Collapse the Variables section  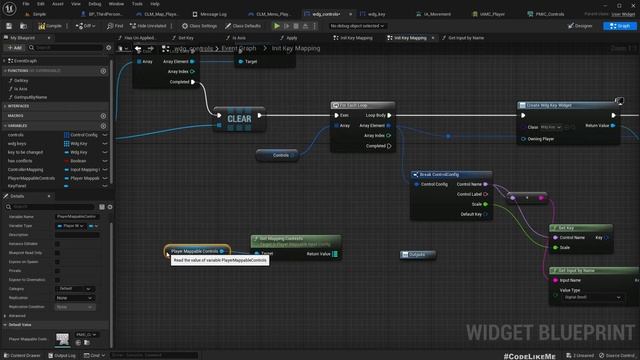tap(4, 126)
